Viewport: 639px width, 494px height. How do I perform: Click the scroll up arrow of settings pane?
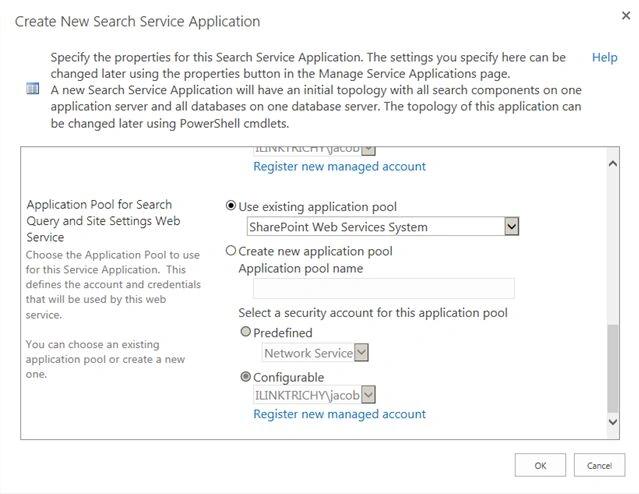(x=613, y=164)
